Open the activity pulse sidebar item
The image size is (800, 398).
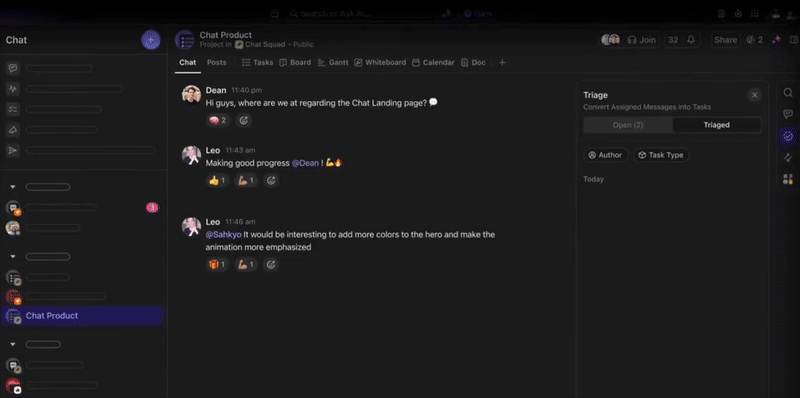[x=13, y=89]
